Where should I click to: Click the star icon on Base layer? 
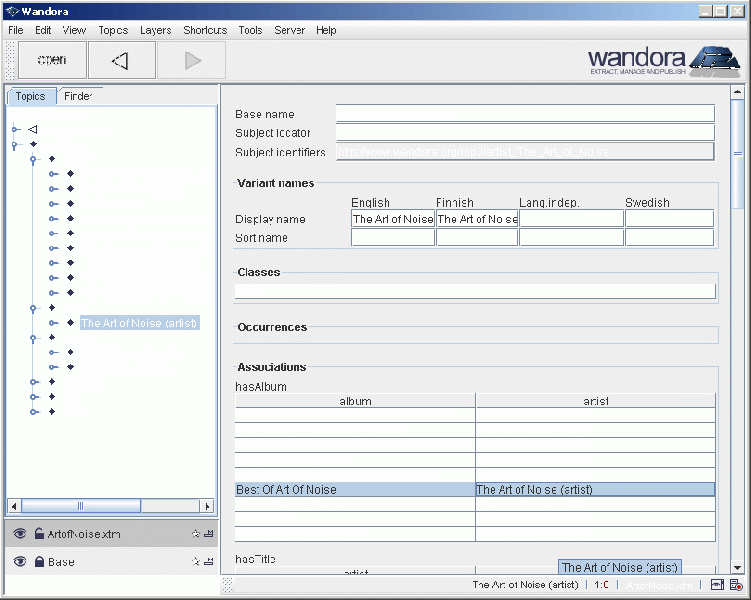point(195,562)
